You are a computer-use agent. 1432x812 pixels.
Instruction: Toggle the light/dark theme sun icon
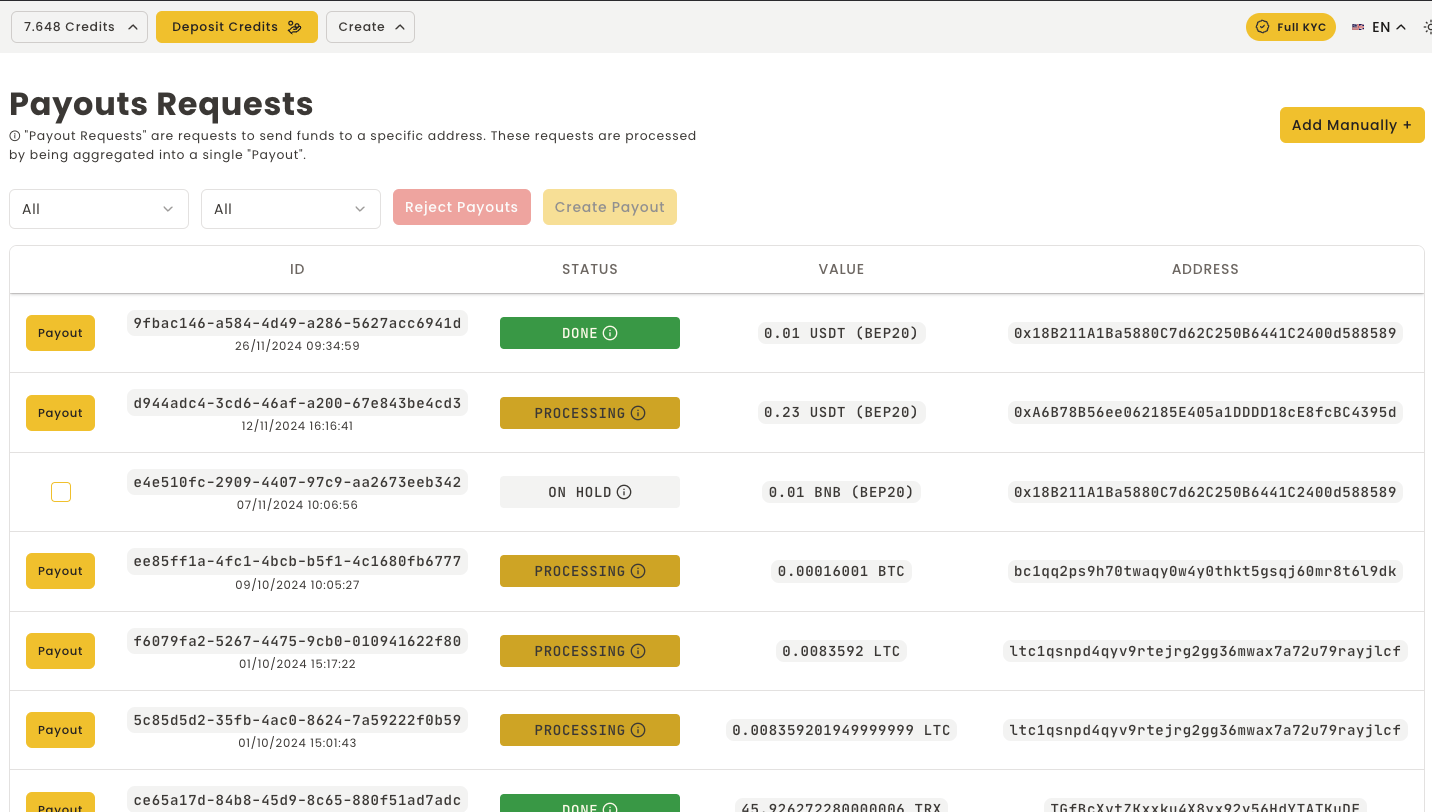tap(1427, 27)
